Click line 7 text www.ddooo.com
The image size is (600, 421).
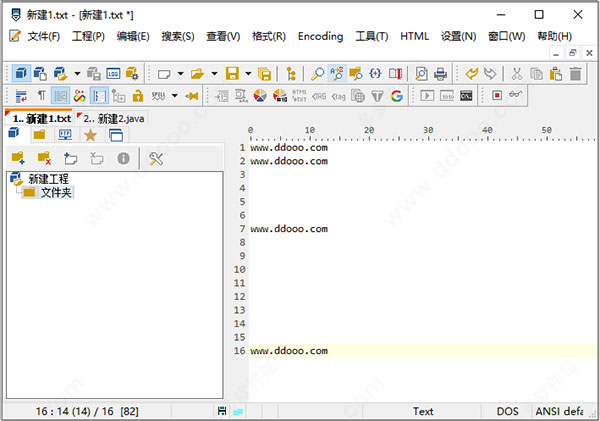point(289,229)
